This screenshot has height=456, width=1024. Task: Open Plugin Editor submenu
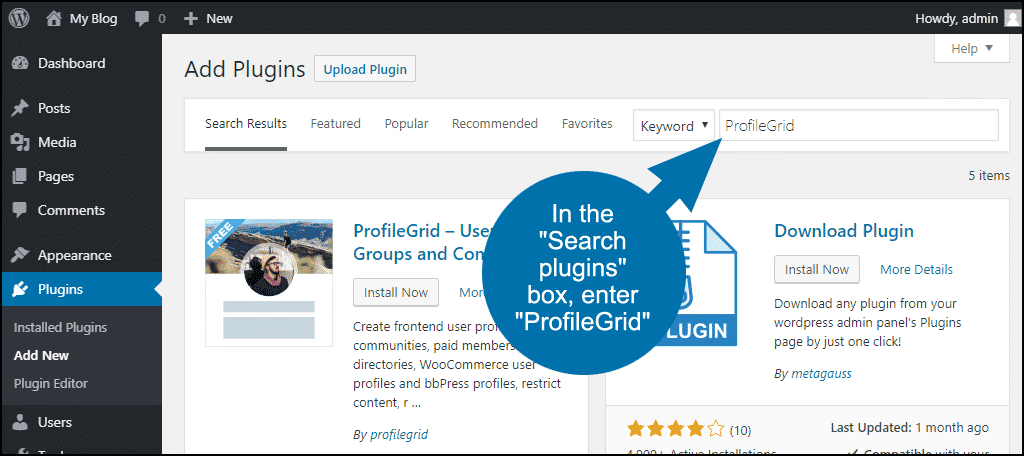pos(50,383)
